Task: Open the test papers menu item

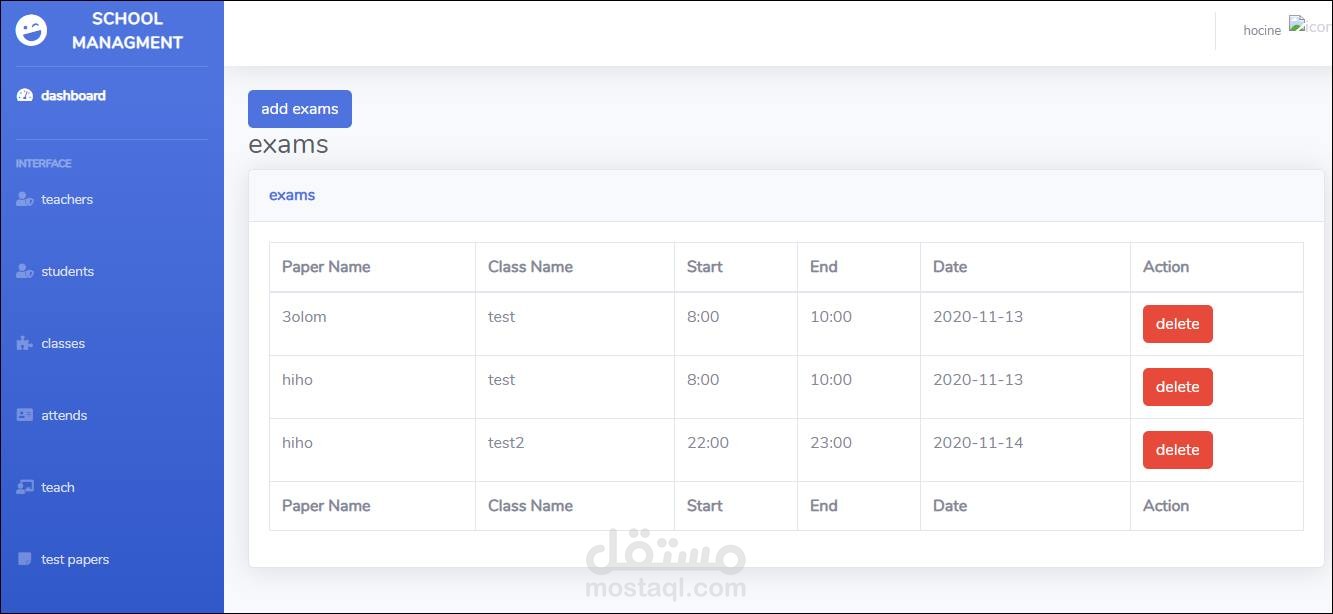Action: pos(75,560)
